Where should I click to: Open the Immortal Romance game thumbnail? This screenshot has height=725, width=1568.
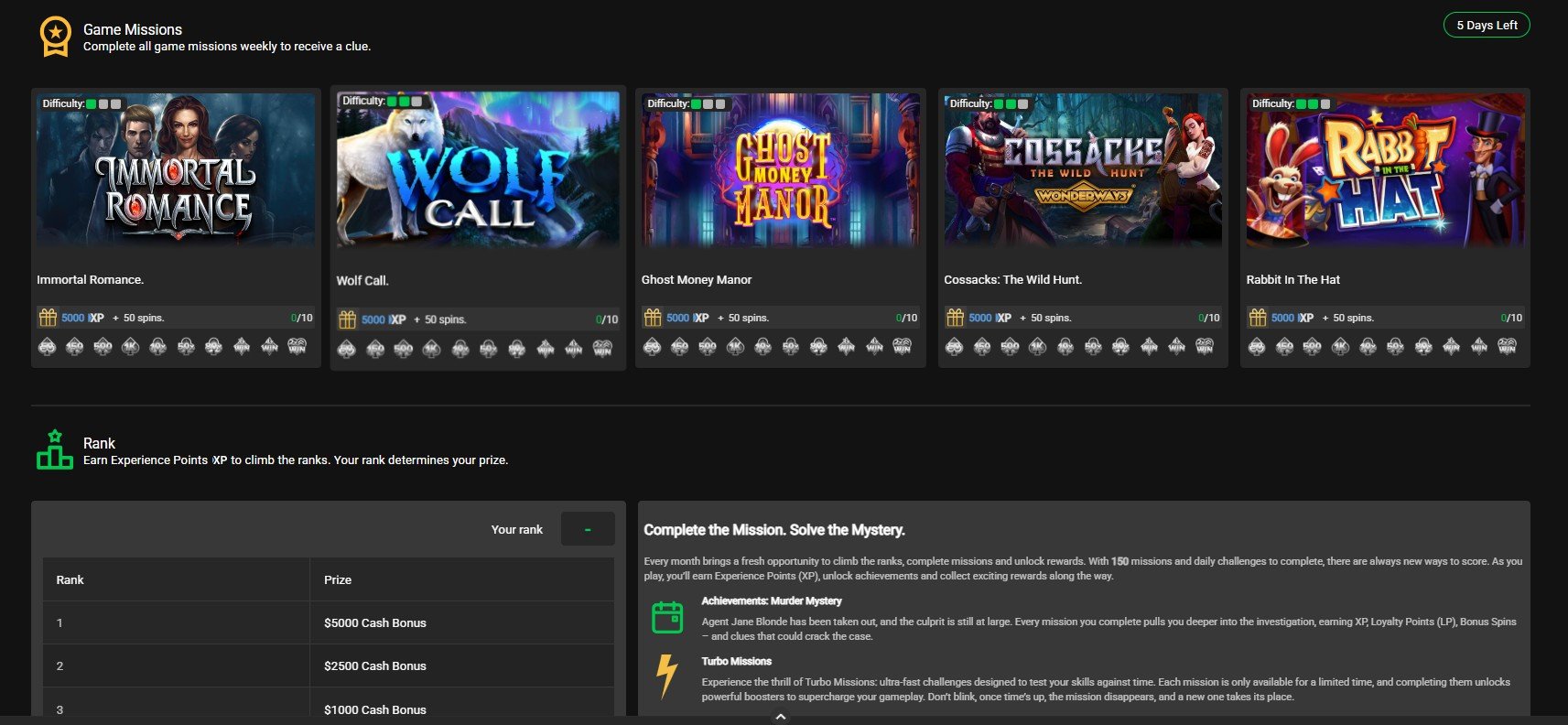coord(176,170)
